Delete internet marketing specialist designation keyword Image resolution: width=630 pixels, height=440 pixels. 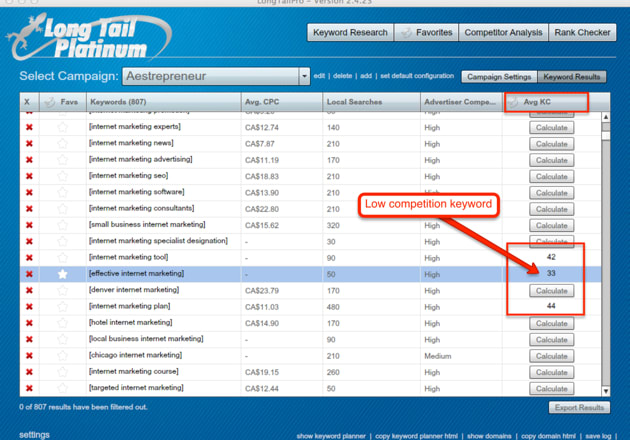[x=29, y=241]
